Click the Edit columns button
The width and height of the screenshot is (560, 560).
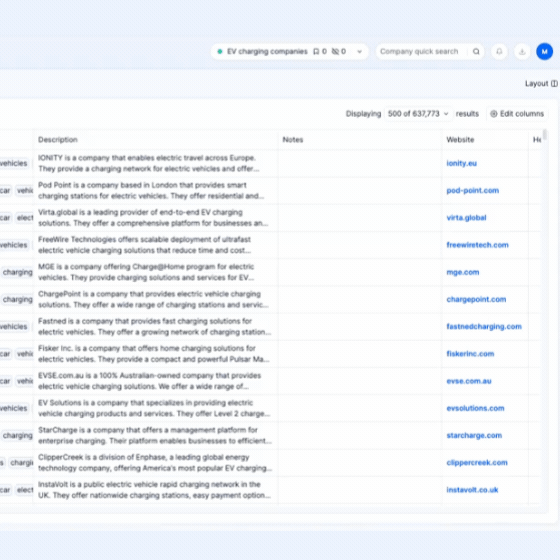coord(517,114)
